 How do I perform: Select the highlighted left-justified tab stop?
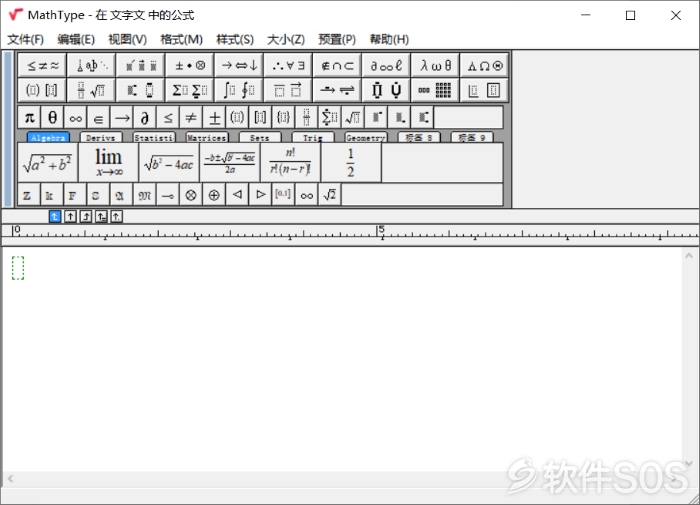coord(54,217)
